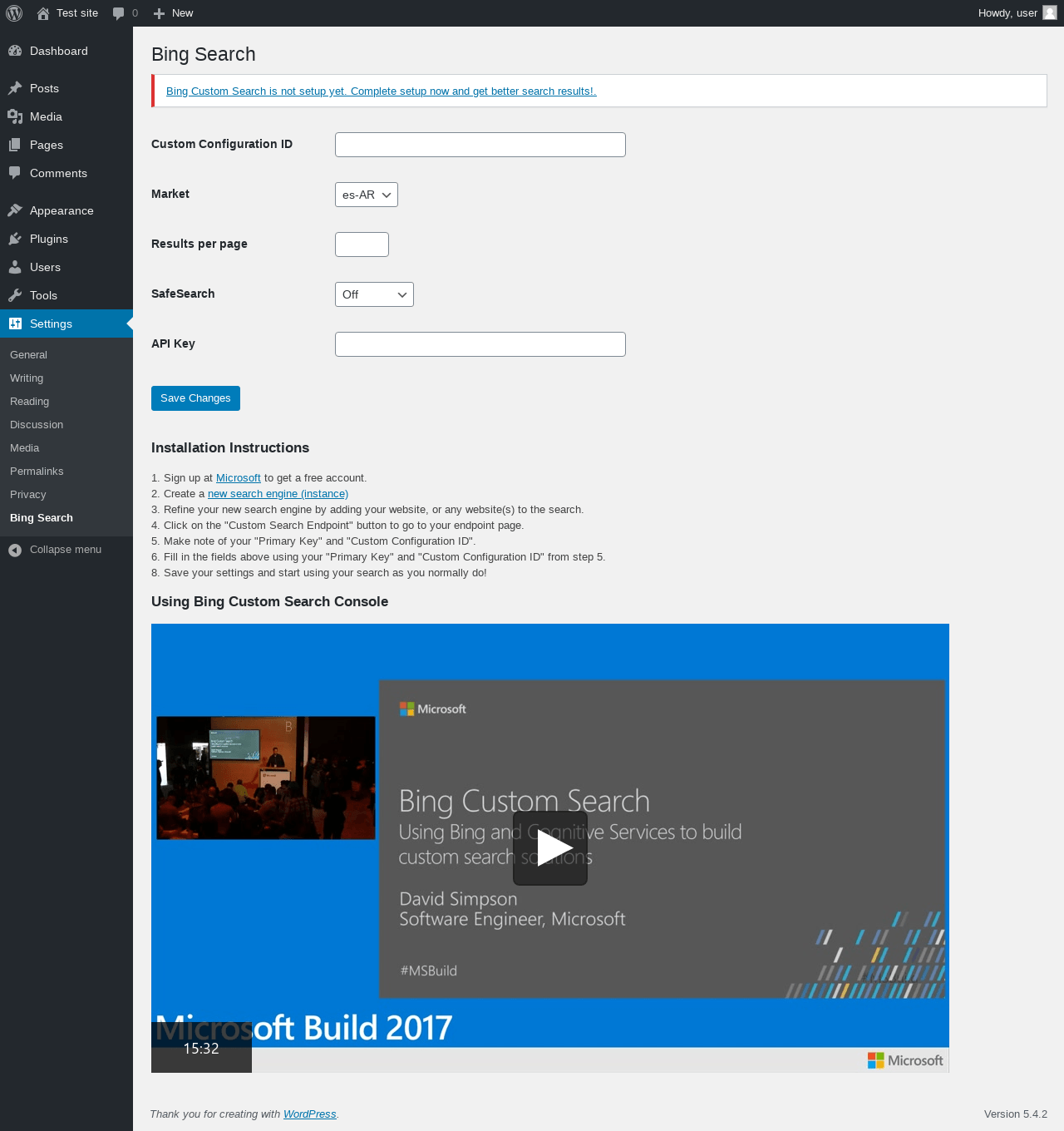
Task: Focus the API Key input field
Action: click(480, 344)
